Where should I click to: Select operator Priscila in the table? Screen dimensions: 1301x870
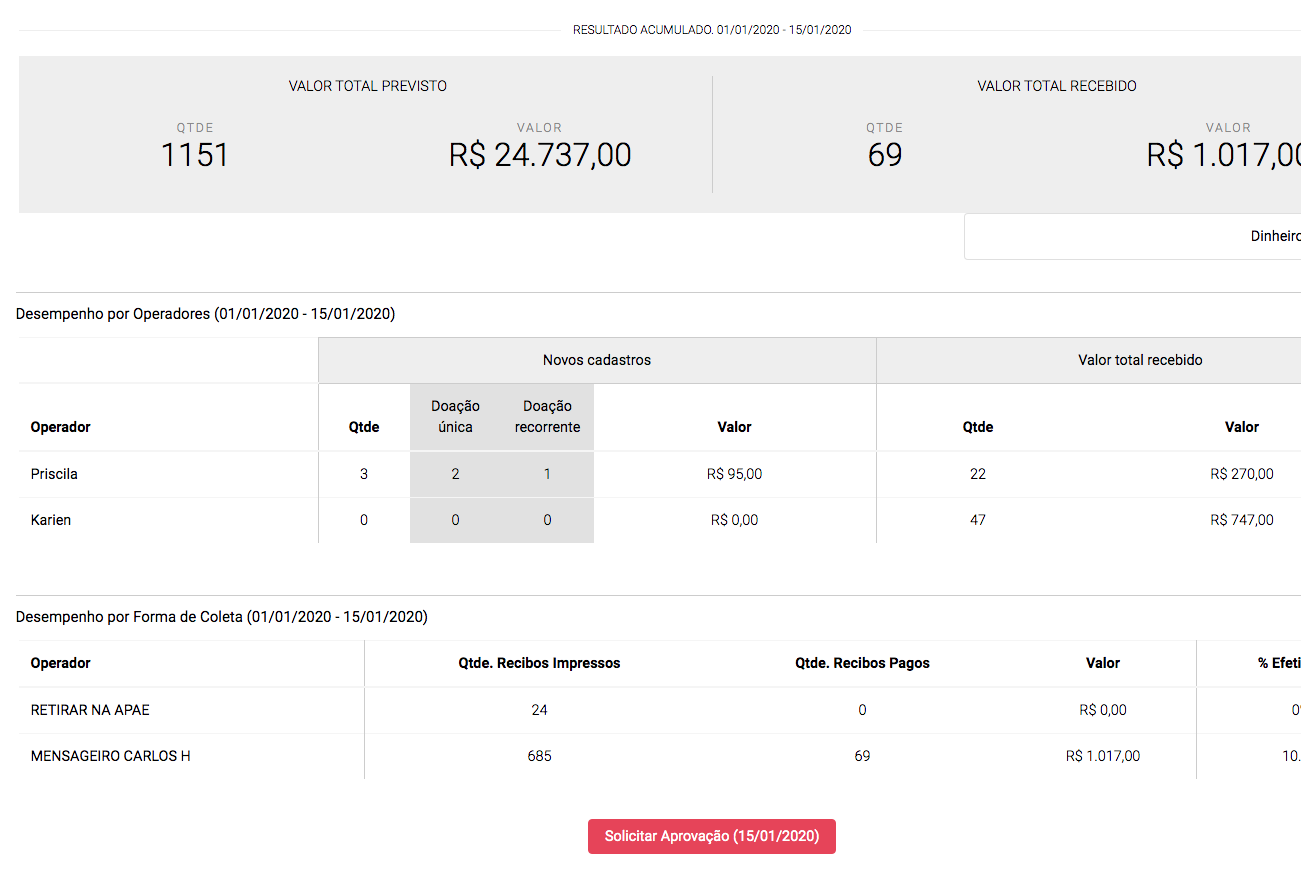click(54, 474)
